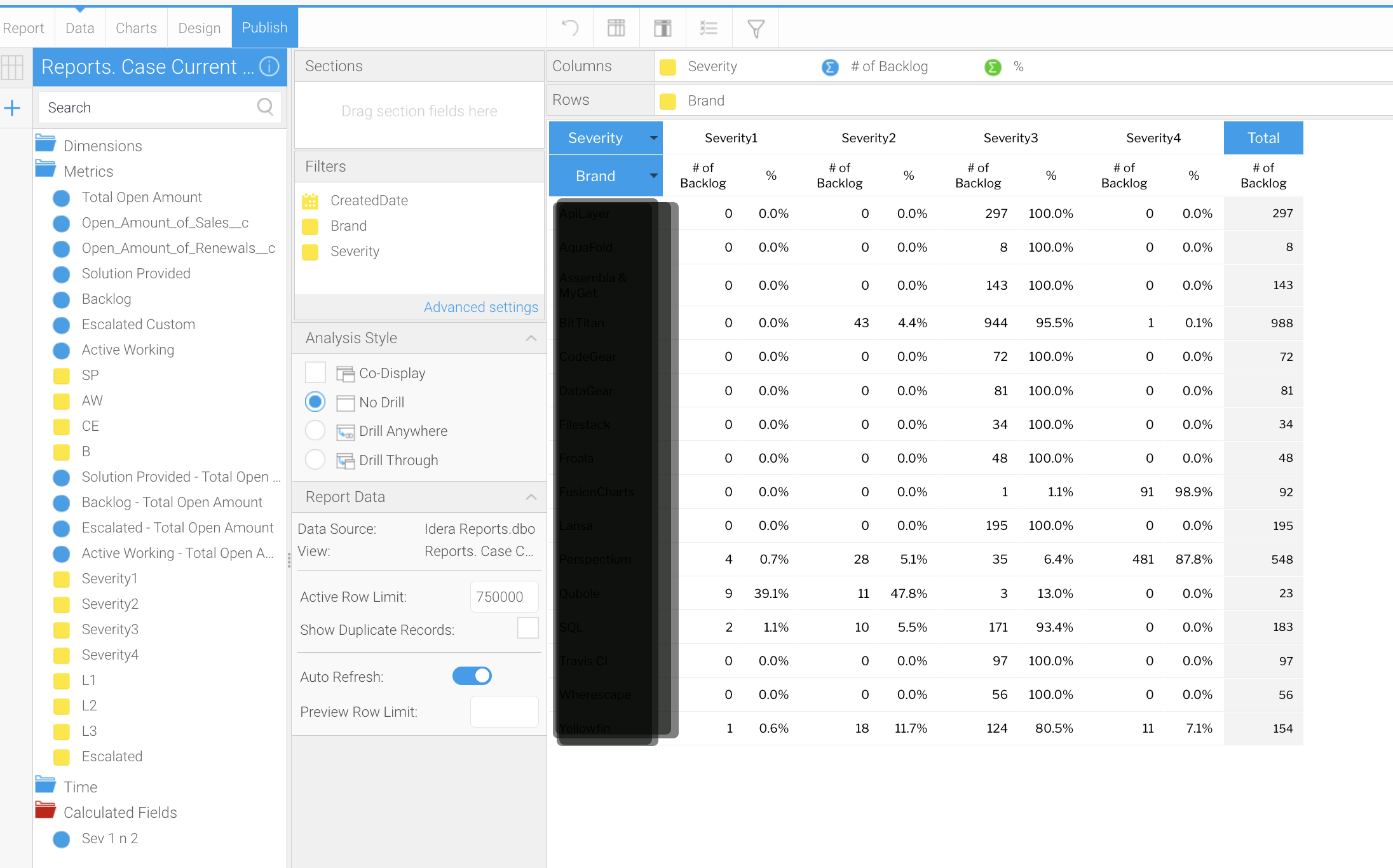Click yellow icon of Brand filter

[x=310, y=227]
